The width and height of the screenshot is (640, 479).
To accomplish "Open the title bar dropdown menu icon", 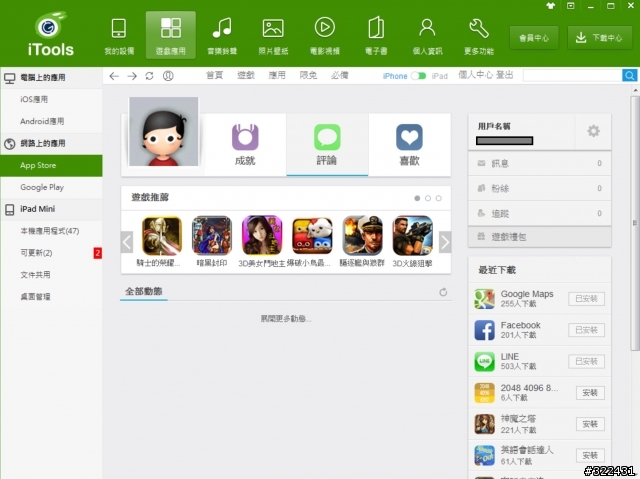I will point(571,6).
